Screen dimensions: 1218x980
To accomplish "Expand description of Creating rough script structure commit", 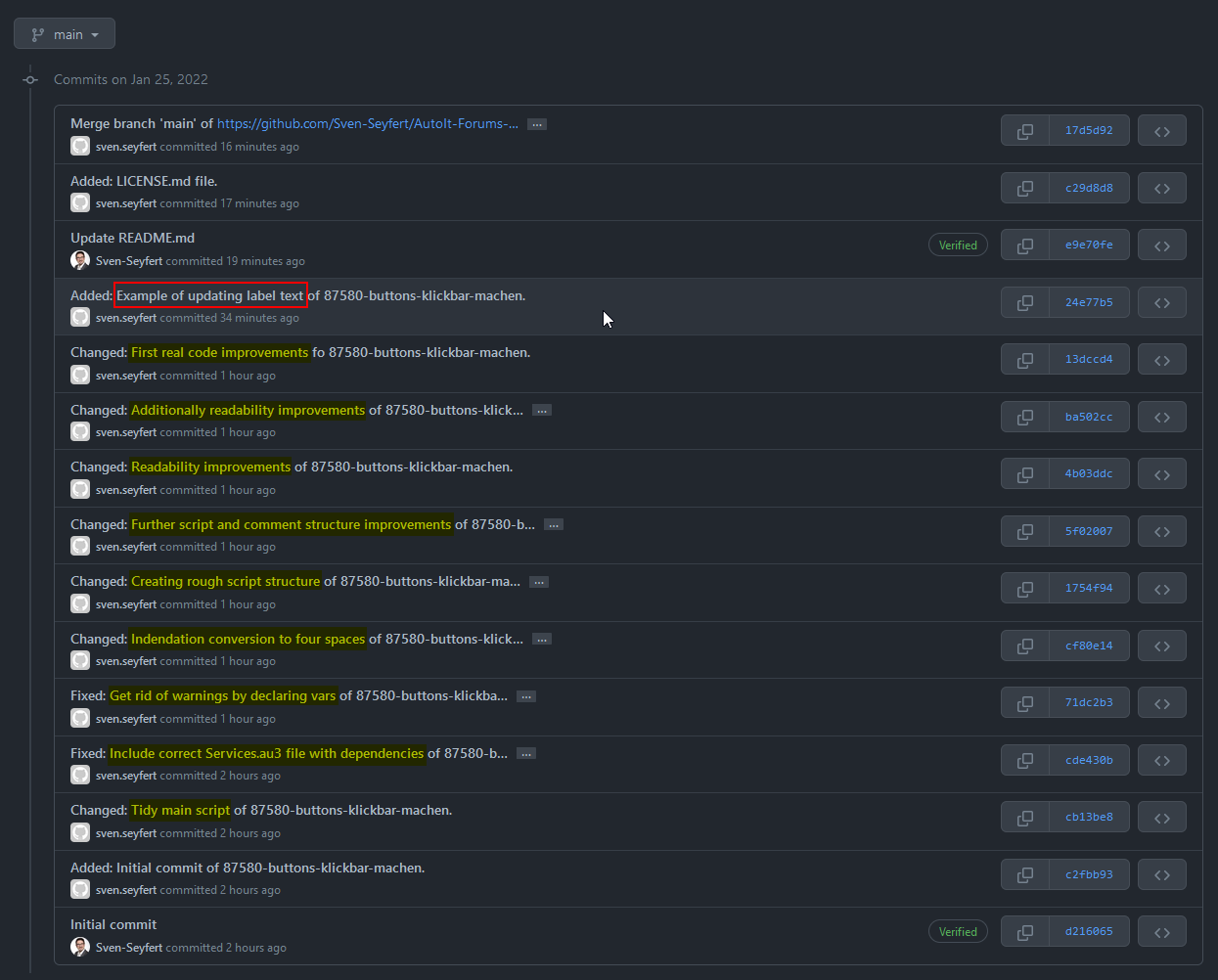I will pos(539,582).
